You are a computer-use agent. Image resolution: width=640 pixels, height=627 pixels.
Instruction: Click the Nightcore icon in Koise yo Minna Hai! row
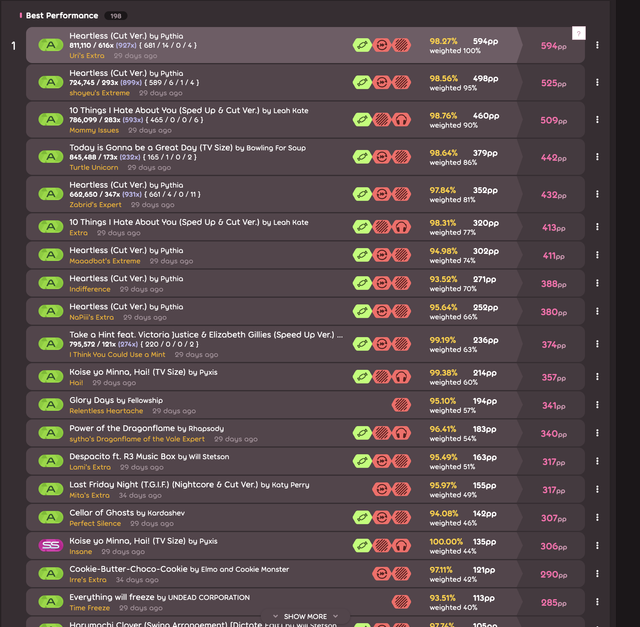tap(401, 376)
